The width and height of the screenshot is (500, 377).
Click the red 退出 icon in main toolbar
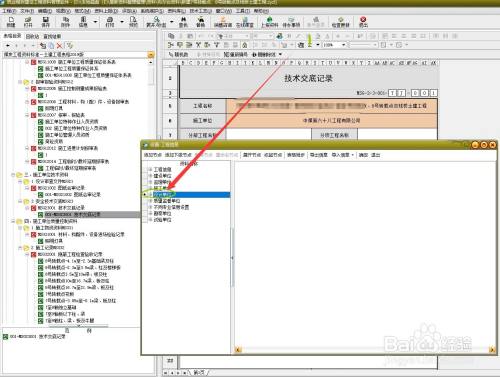[x=363, y=22]
